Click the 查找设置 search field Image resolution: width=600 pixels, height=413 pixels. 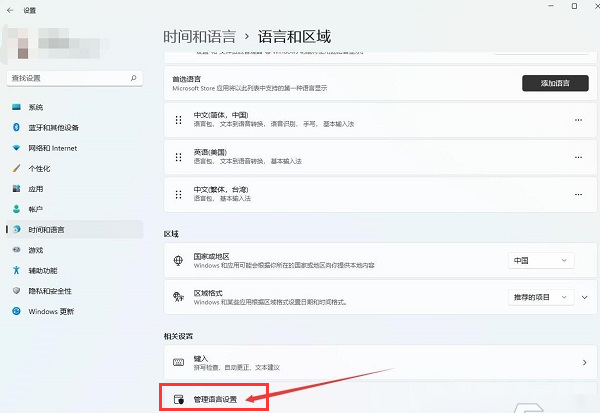pyautogui.click(x=75, y=78)
